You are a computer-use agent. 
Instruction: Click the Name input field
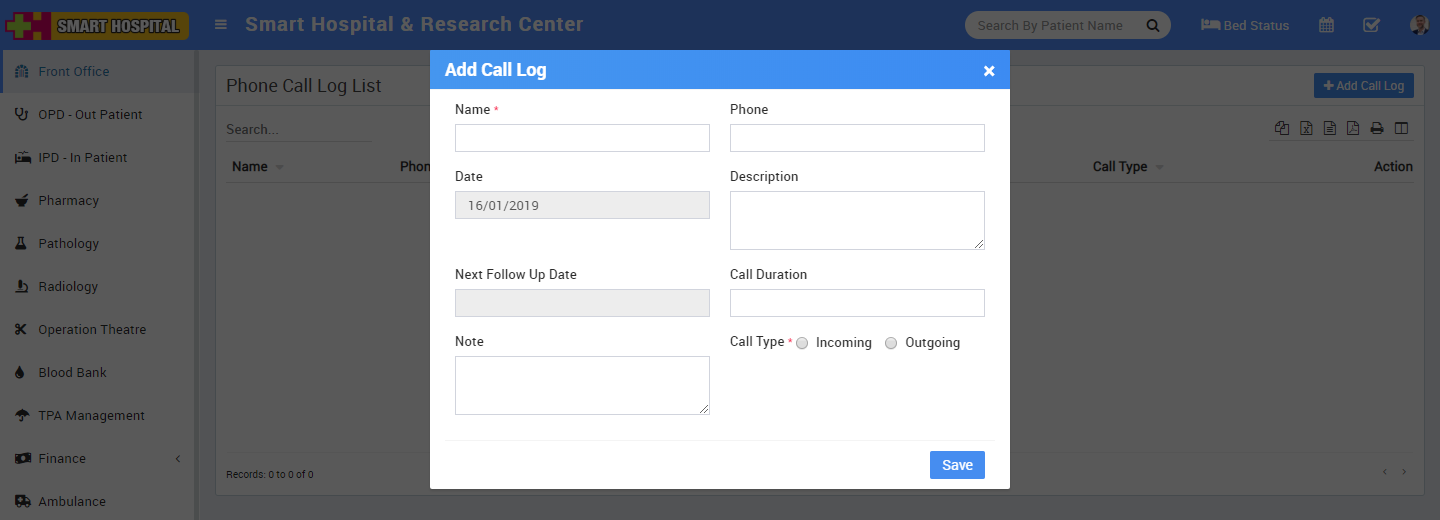pos(582,138)
